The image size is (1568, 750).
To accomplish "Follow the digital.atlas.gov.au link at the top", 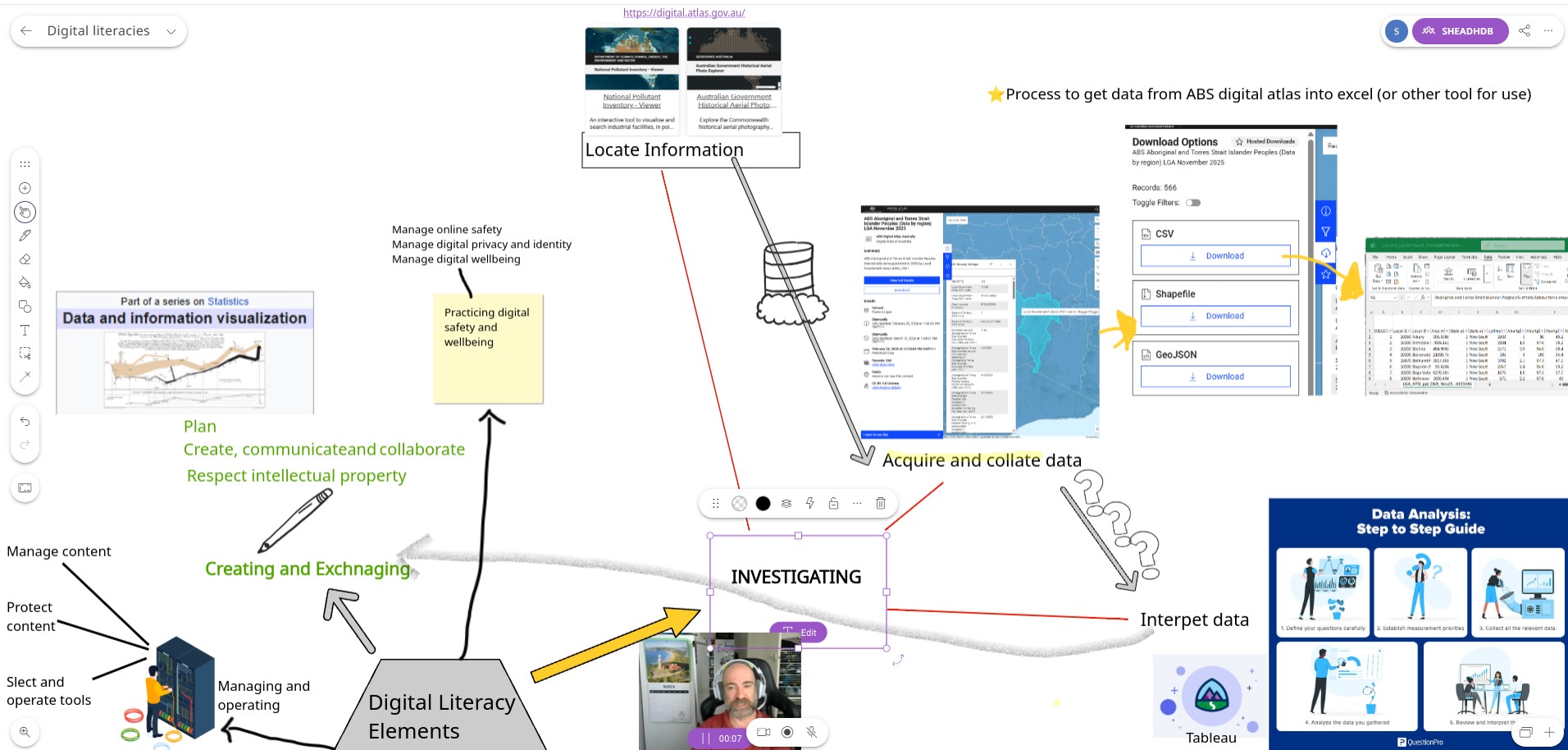I will point(683,12).
